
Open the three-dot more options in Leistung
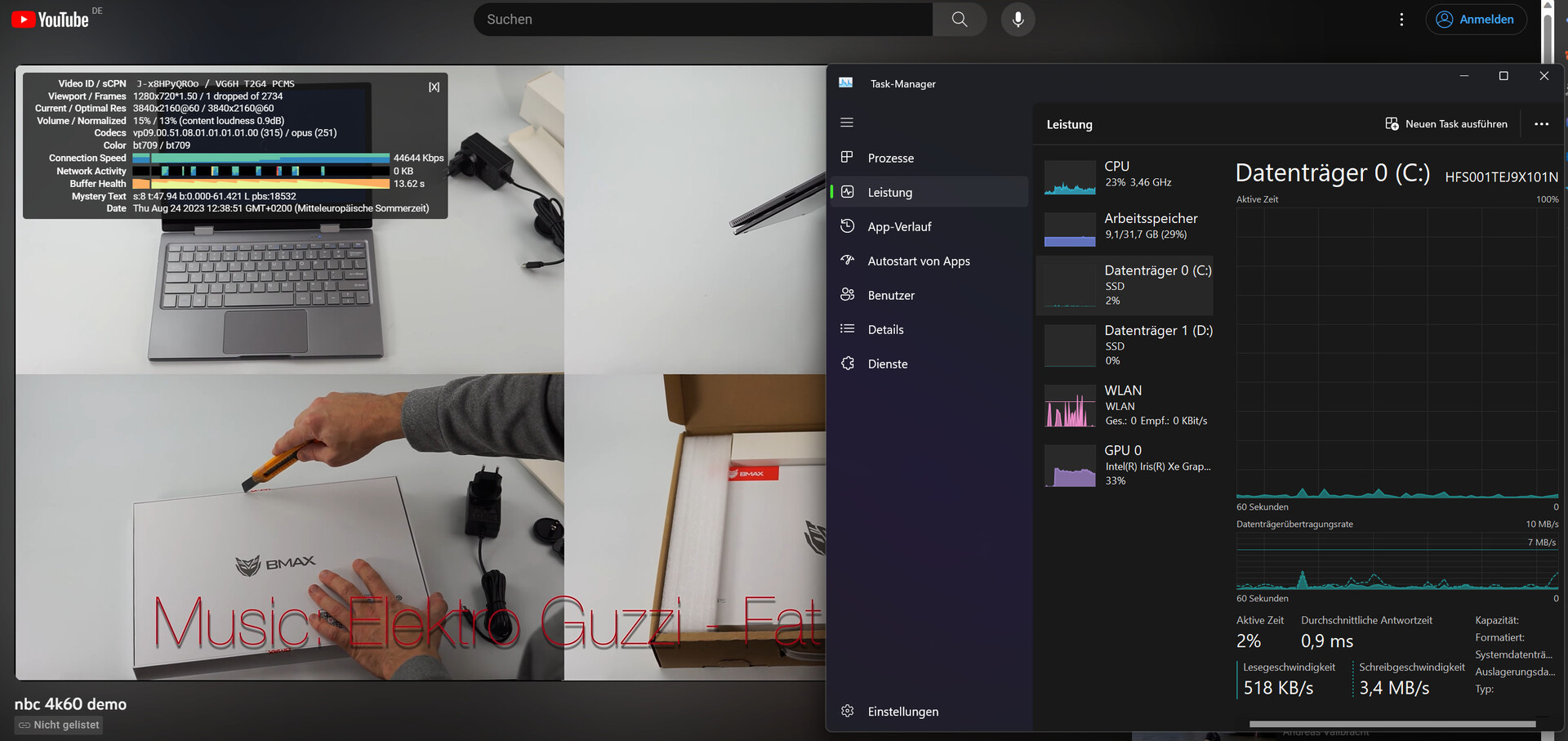click(1541, 124)
